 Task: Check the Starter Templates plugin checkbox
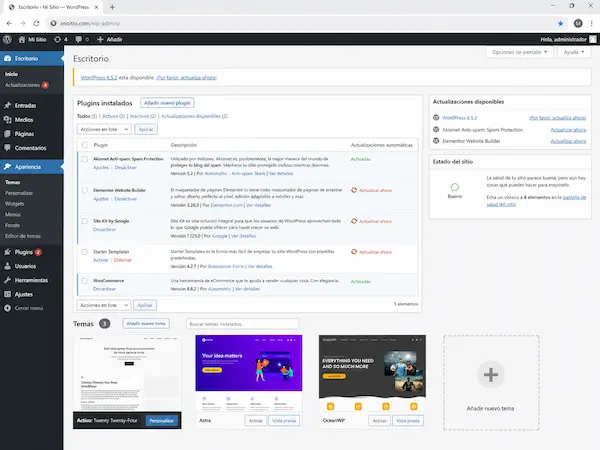pyautogui.click(x=85, y=252)
